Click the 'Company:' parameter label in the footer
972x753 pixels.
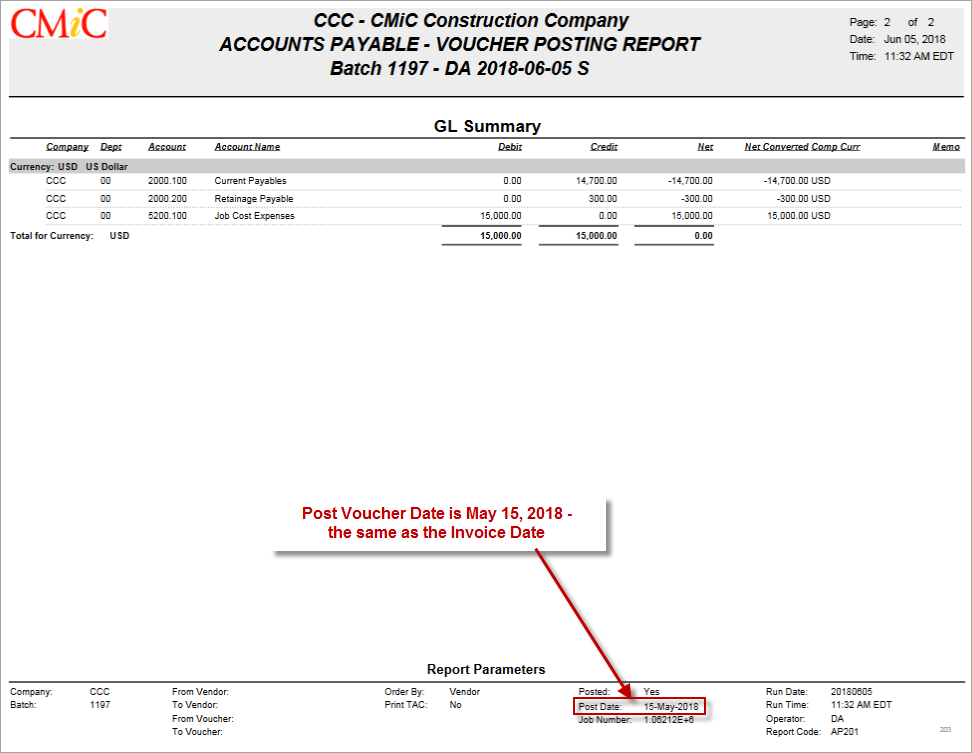tap(31, 692)
